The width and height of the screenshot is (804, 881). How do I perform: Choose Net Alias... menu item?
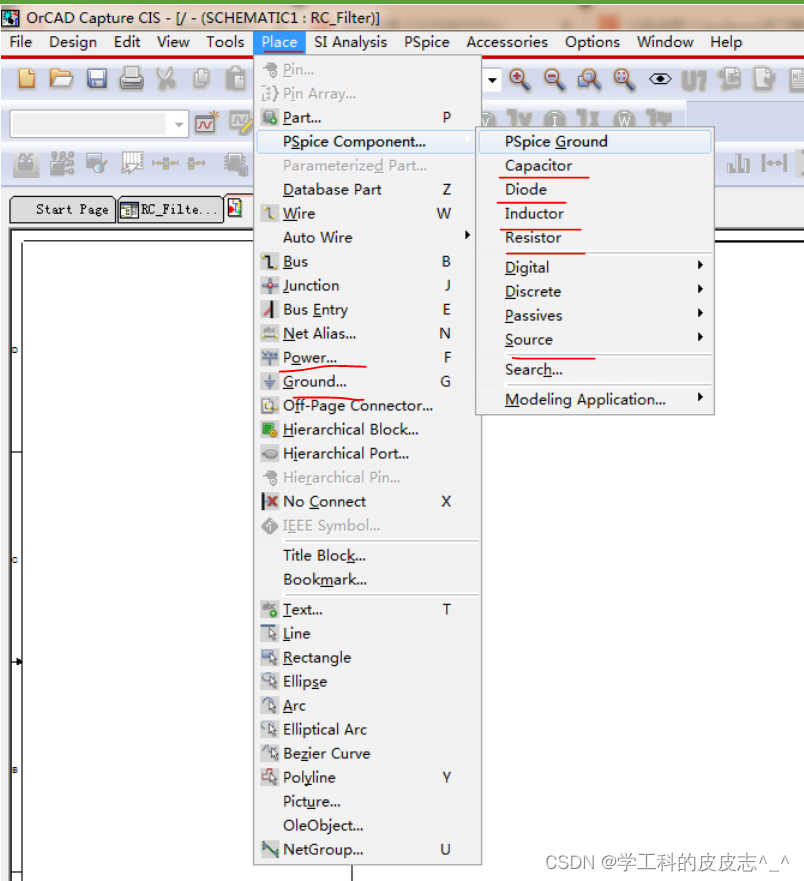(x=368, y=333)
